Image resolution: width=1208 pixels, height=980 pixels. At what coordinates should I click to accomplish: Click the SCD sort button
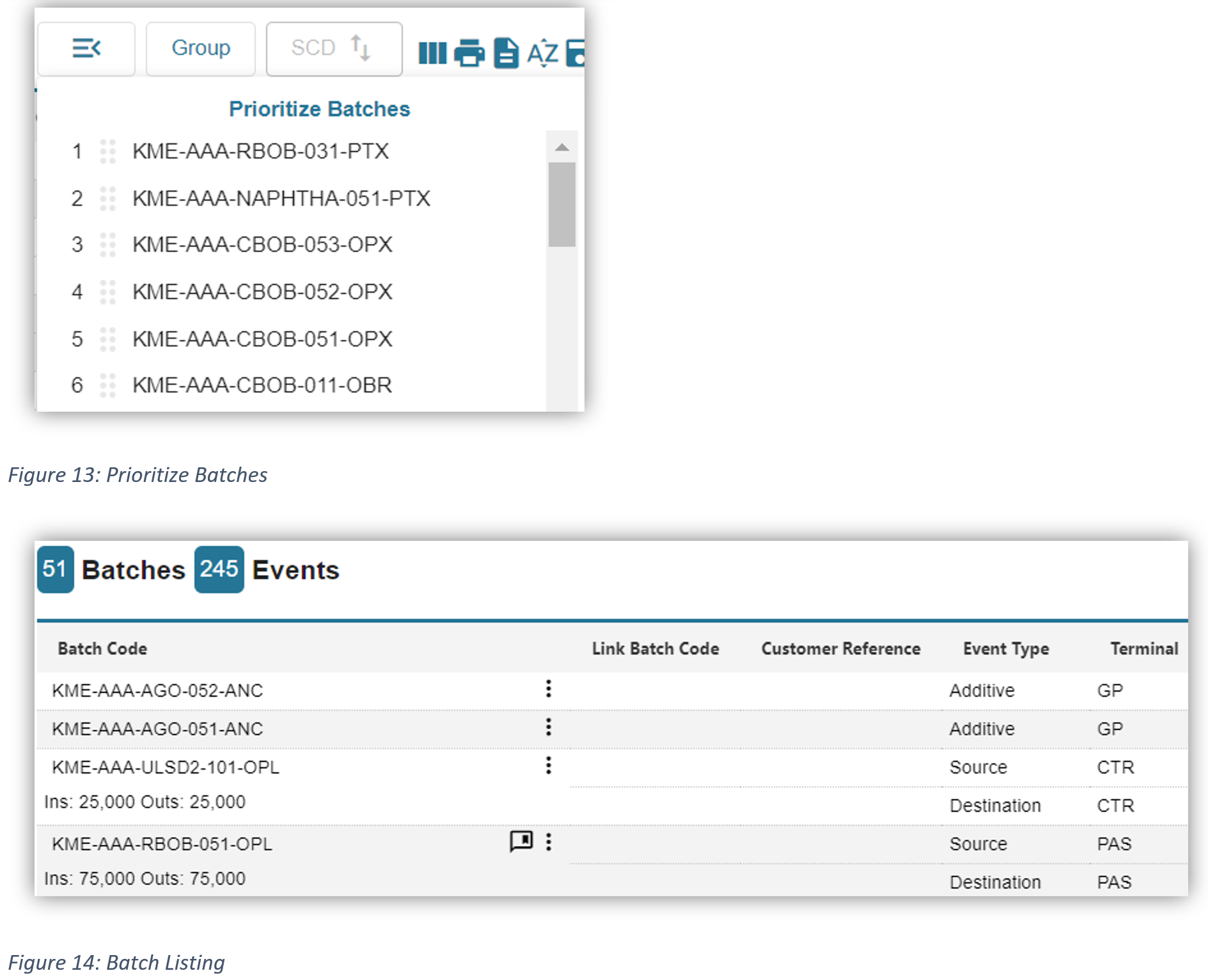[x=334, y=49]
